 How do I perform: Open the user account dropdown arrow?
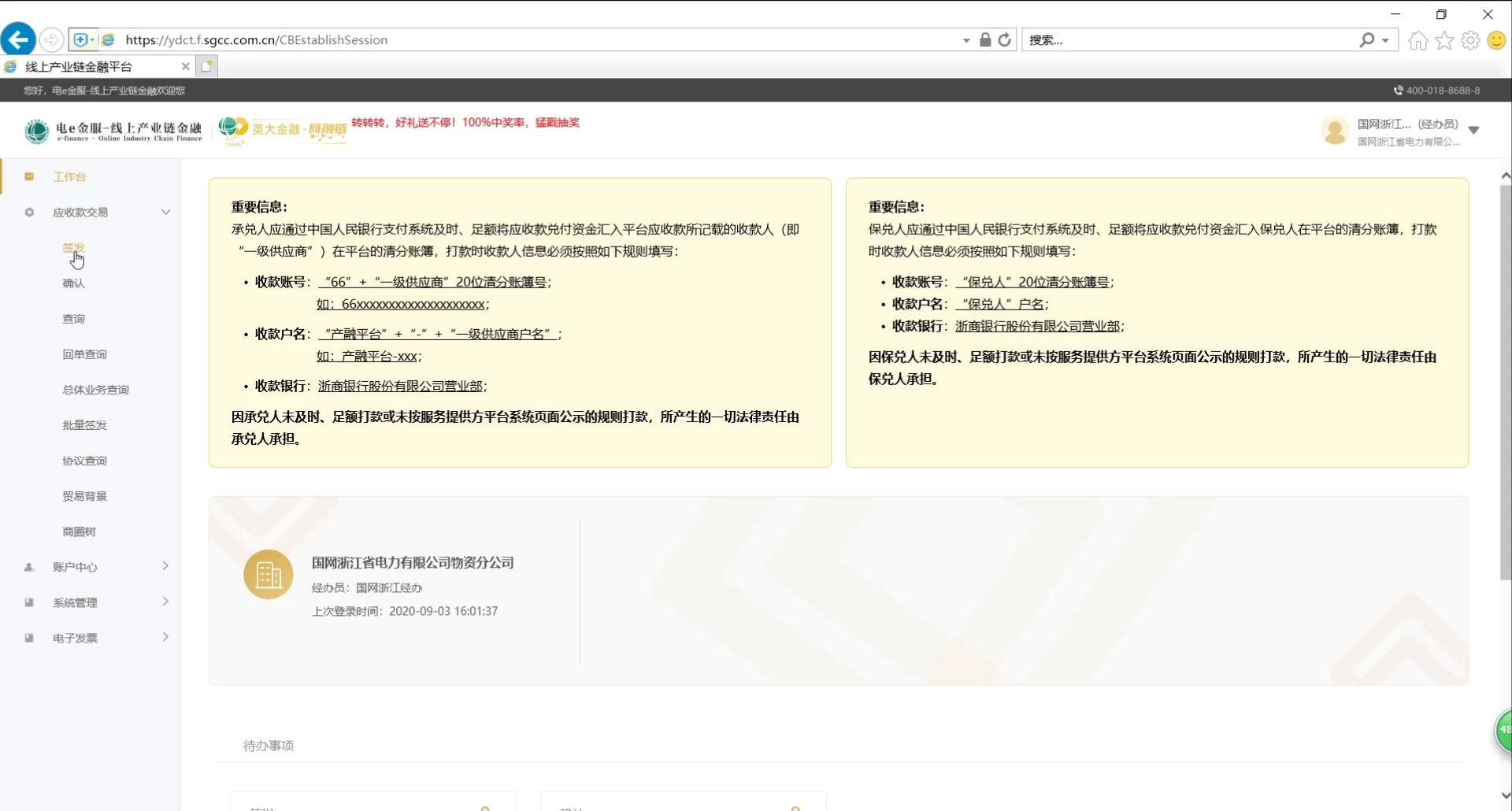(1474, 131)
